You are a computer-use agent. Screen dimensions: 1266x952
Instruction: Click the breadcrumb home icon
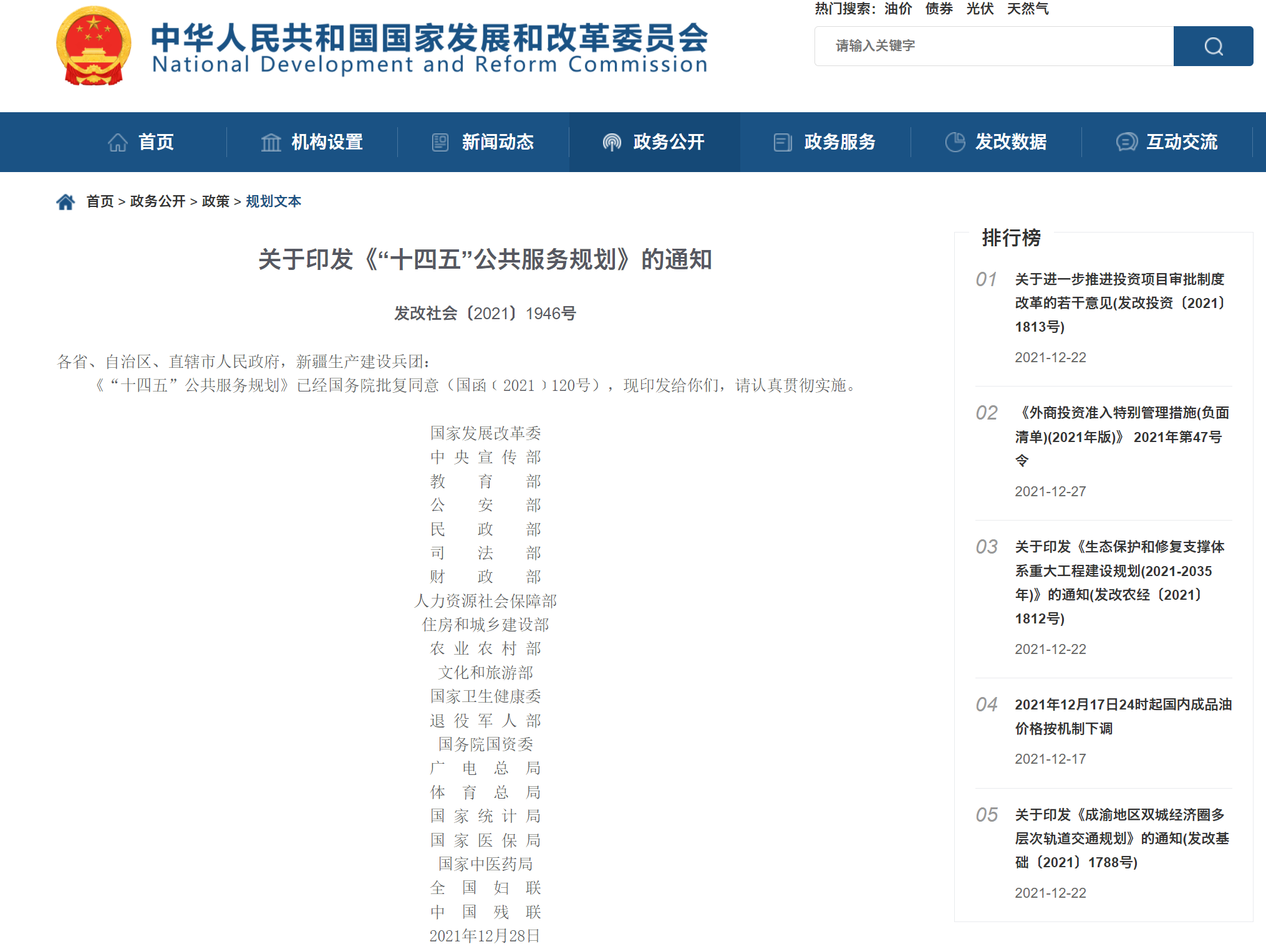pos(65,201)
